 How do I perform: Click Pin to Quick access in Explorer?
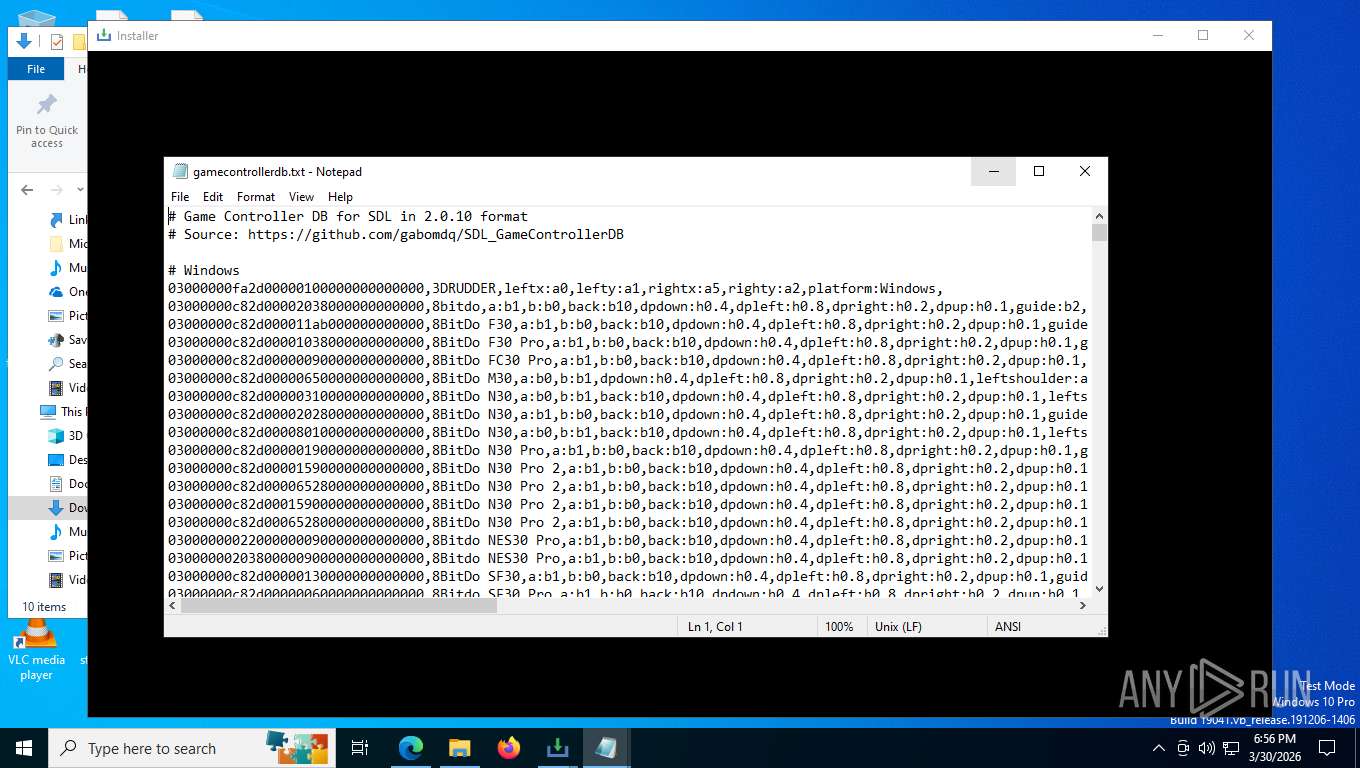47,122
